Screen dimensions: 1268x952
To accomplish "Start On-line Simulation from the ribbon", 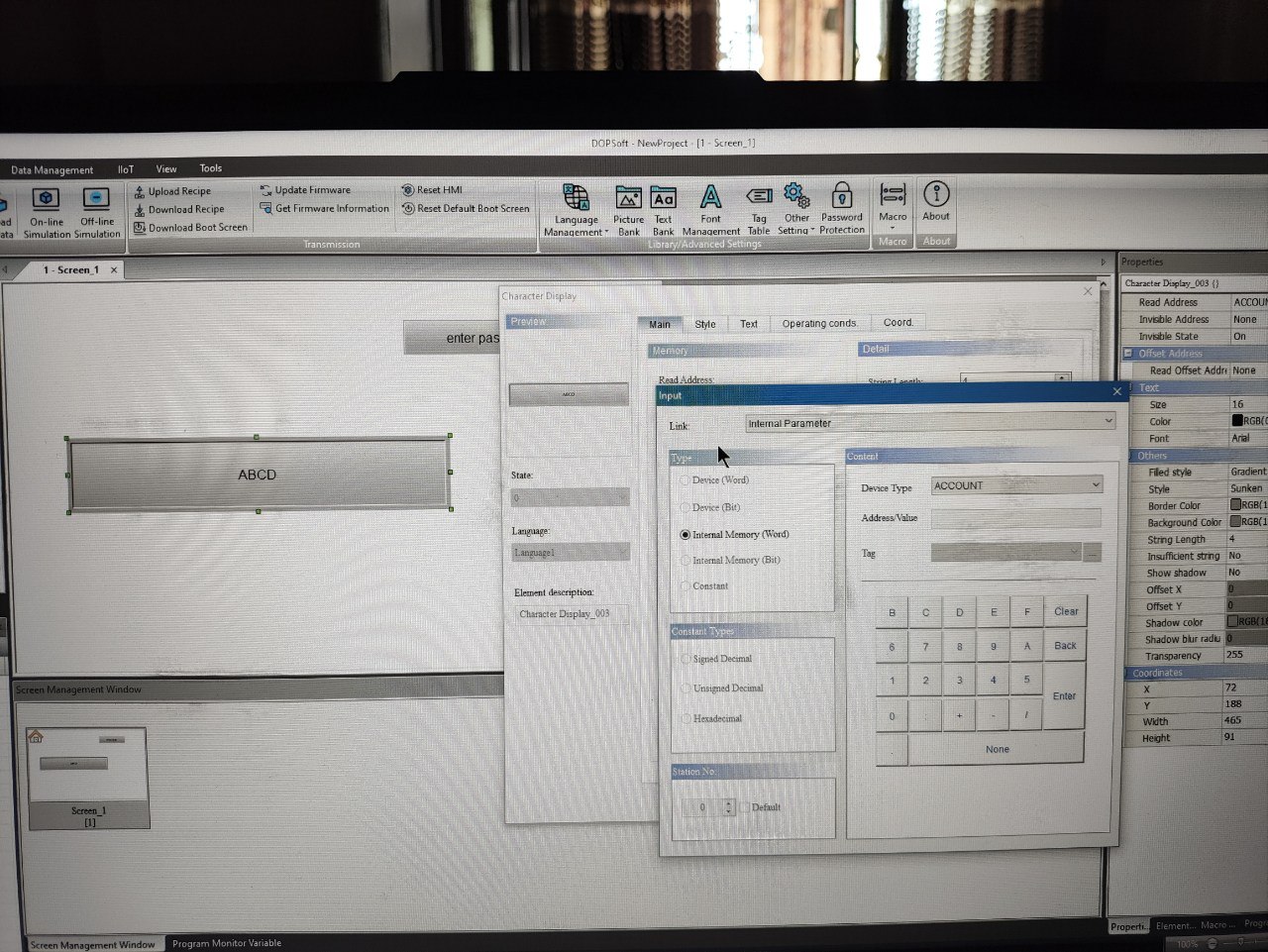I will pyautogui.click(x=46, y=213).
